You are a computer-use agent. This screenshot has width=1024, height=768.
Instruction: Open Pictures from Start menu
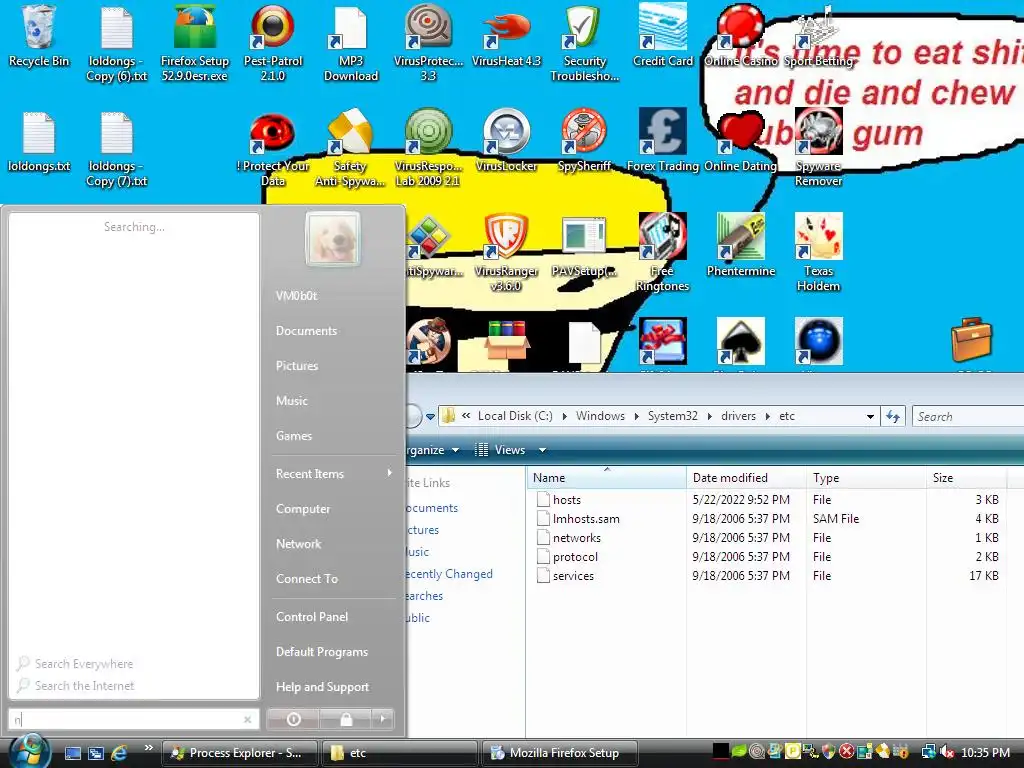click(297, 366)
